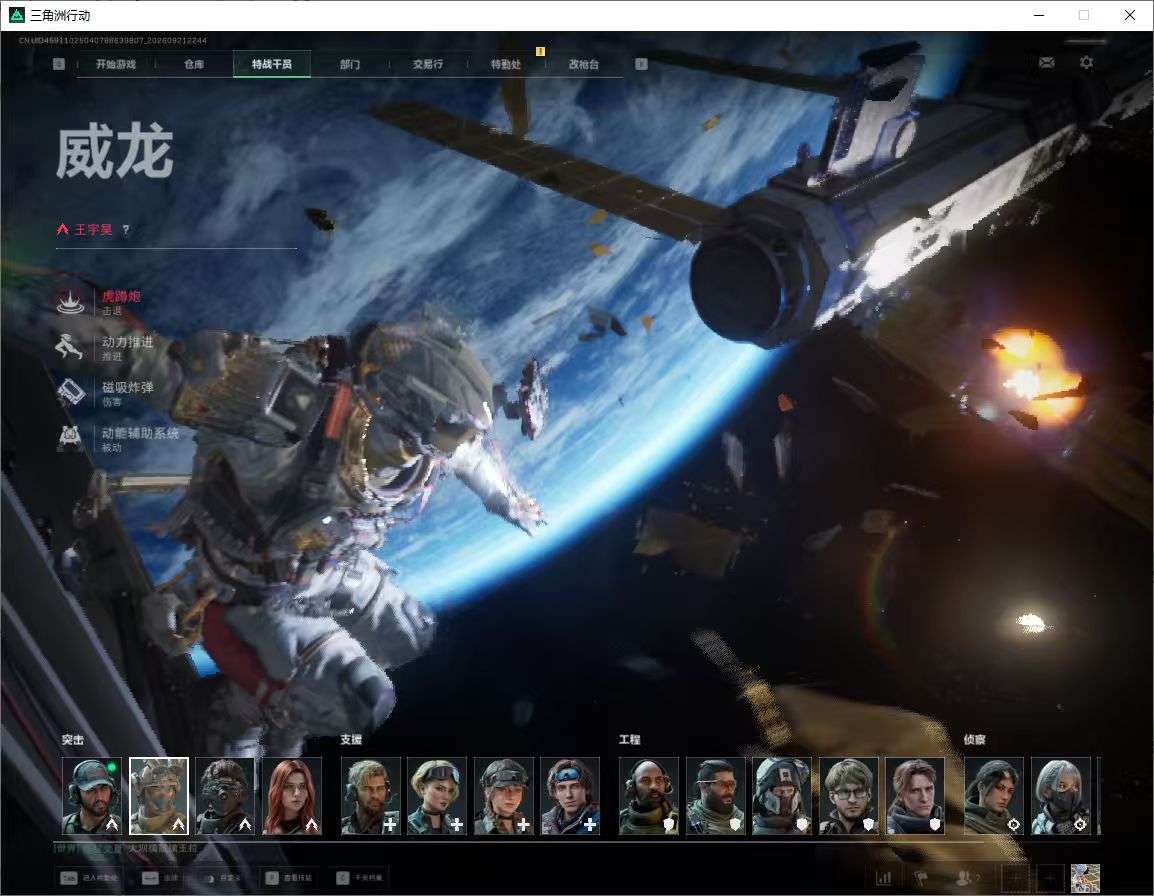The height and width of the screenshot is (896, 1154).
Task: Open the 交易行 tab
Action: (428, 64)
